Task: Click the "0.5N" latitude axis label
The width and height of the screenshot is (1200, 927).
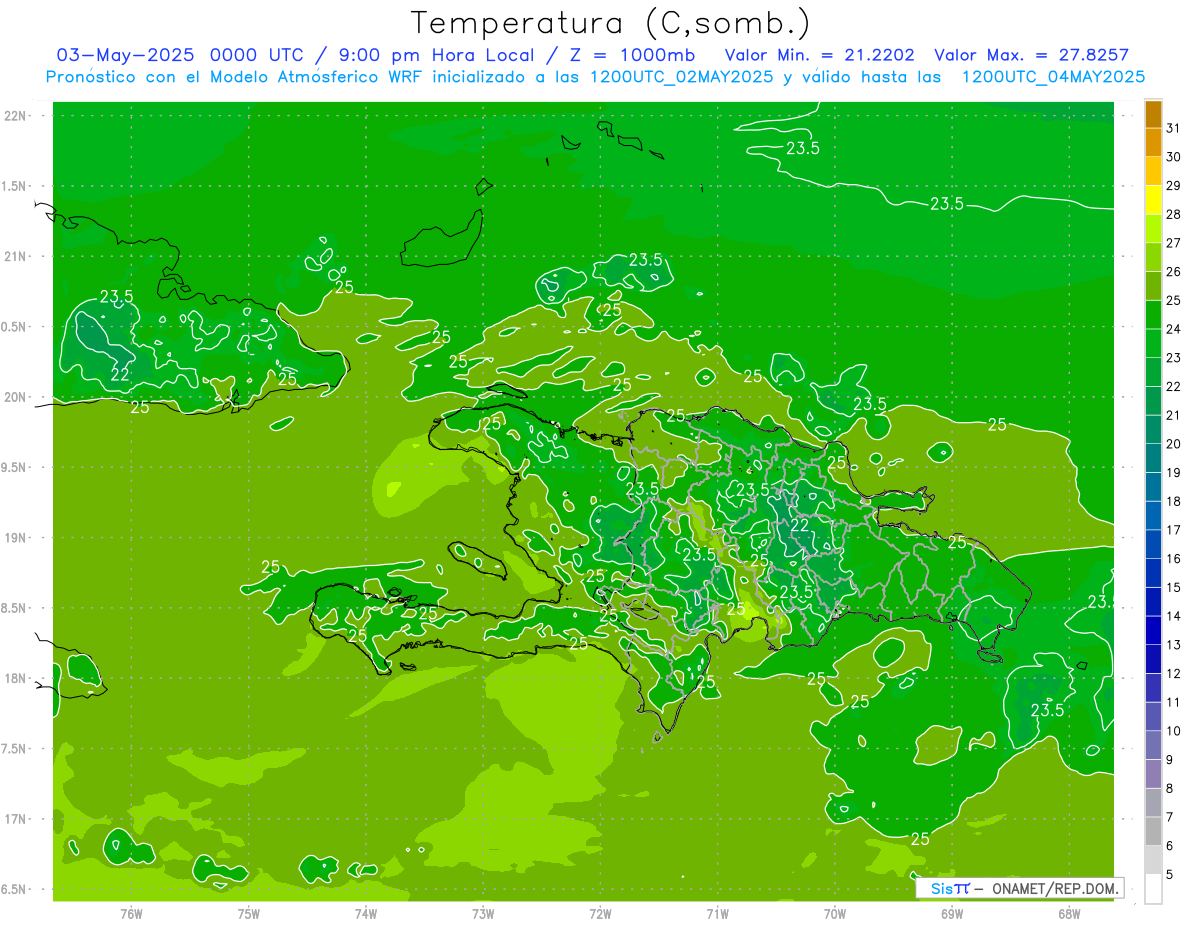Action: click(x=14, y=327)
